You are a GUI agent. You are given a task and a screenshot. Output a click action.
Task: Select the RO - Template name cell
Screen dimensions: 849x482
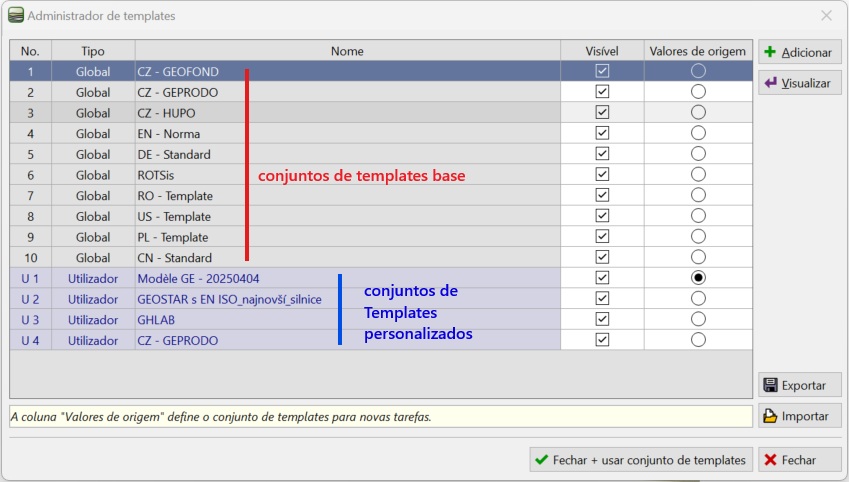click(348, 196)
